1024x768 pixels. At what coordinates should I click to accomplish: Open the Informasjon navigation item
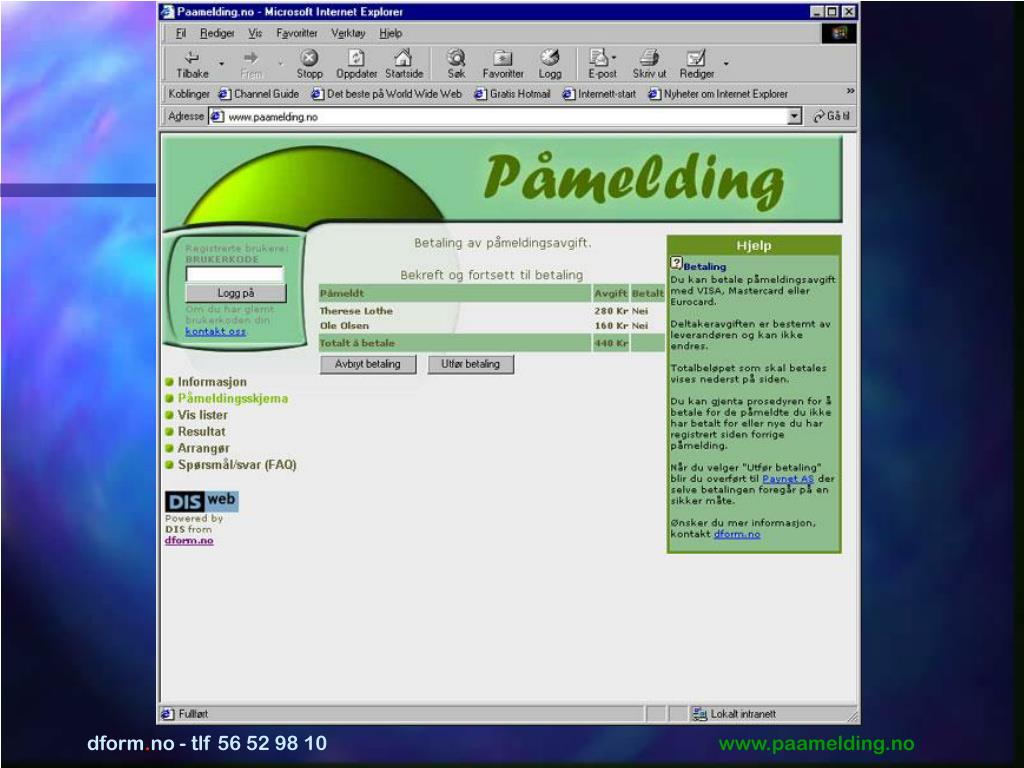212,382
